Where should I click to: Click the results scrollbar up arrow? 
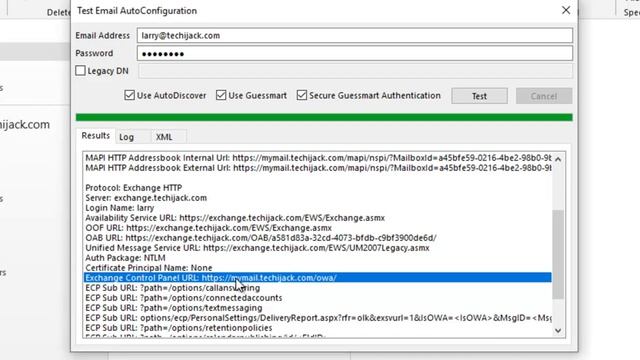558,159
